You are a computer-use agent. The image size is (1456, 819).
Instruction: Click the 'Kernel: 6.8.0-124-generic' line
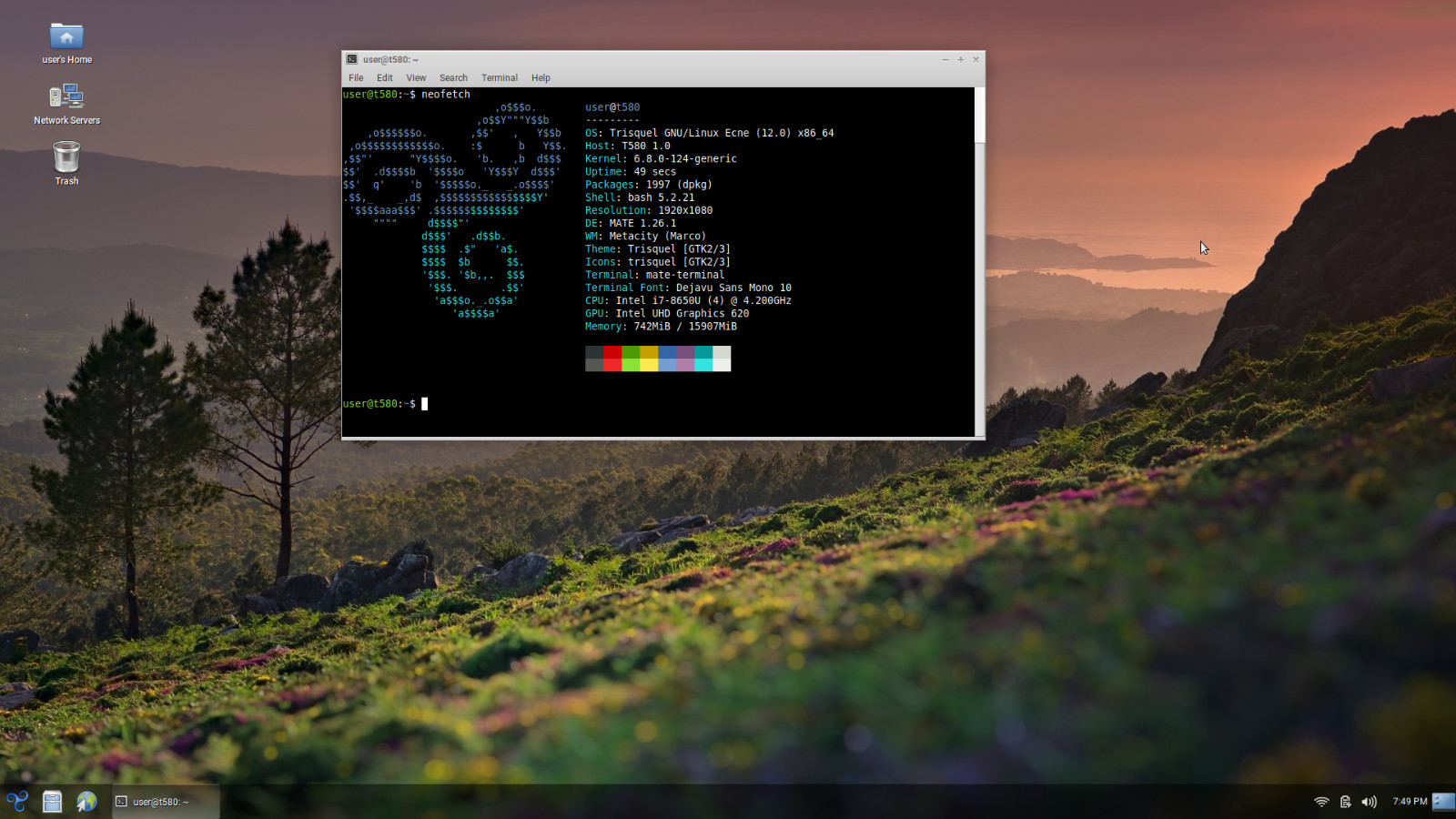(x=661, y=158)
